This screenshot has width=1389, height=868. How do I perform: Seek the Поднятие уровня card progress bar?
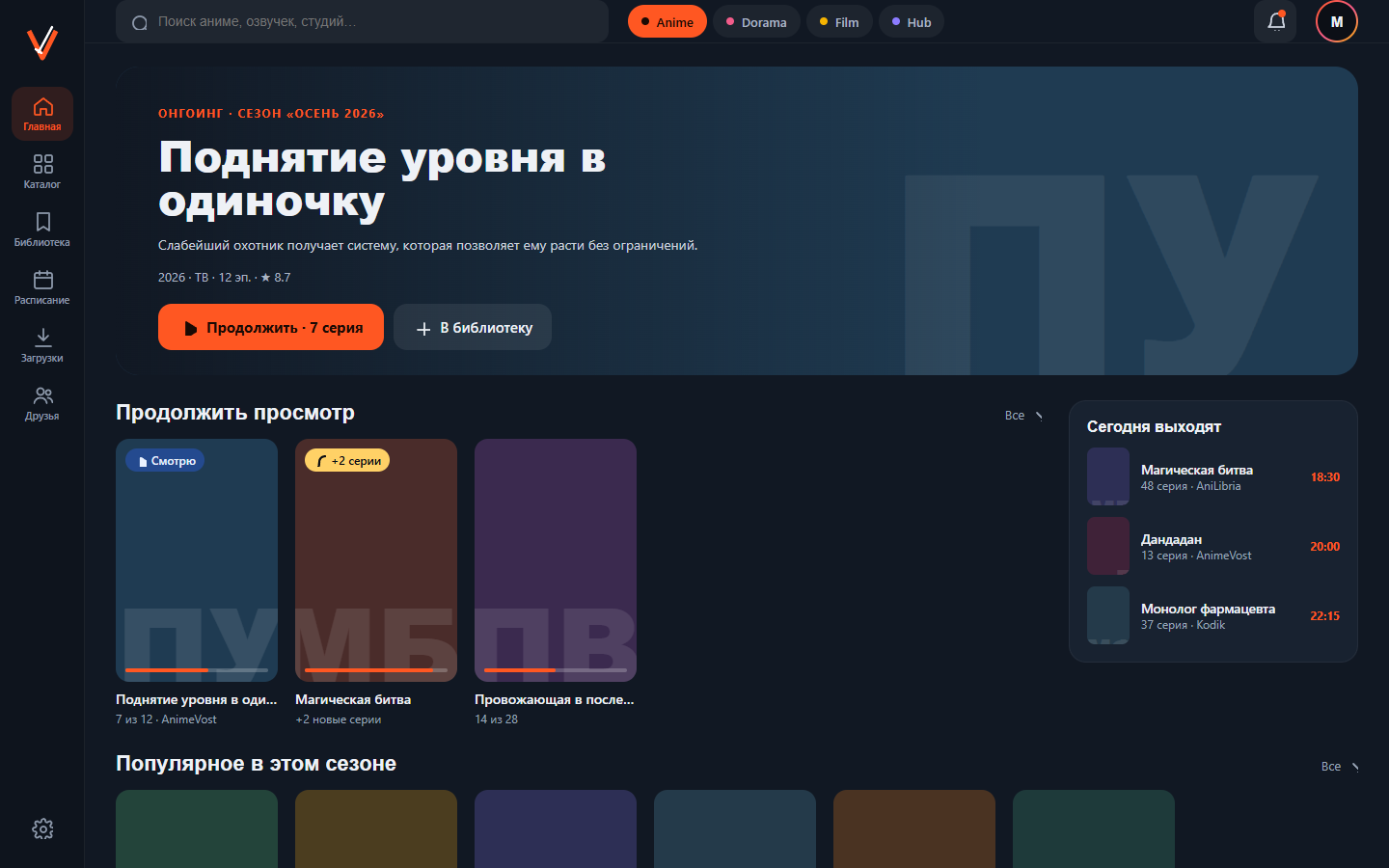pos(197,669)
